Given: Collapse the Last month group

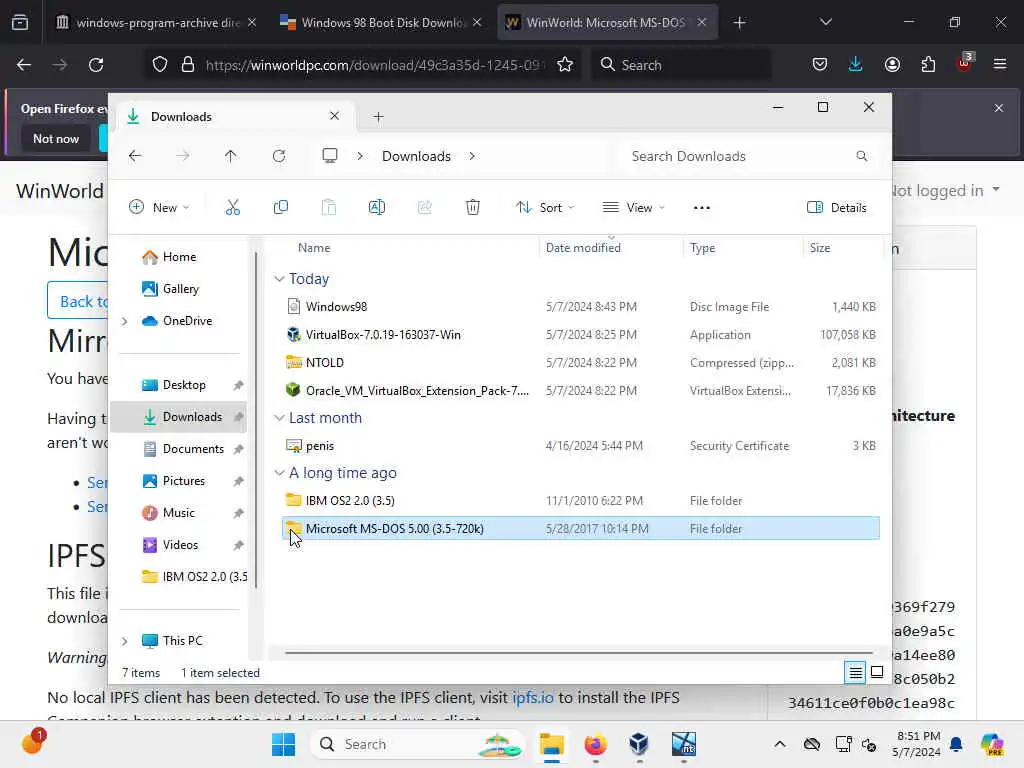Looking at the screenshot, I should point(280,418).
